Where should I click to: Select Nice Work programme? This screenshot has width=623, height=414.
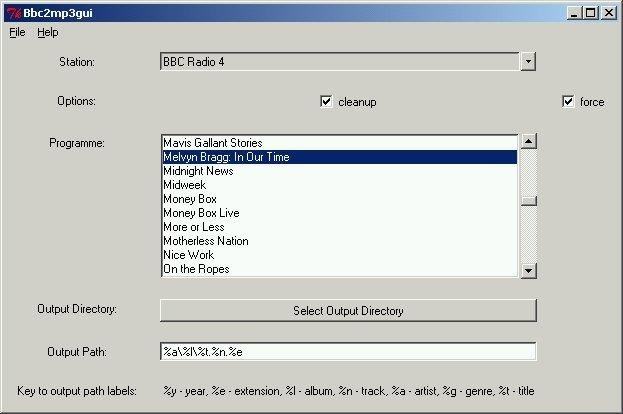[x=340, y=255]
